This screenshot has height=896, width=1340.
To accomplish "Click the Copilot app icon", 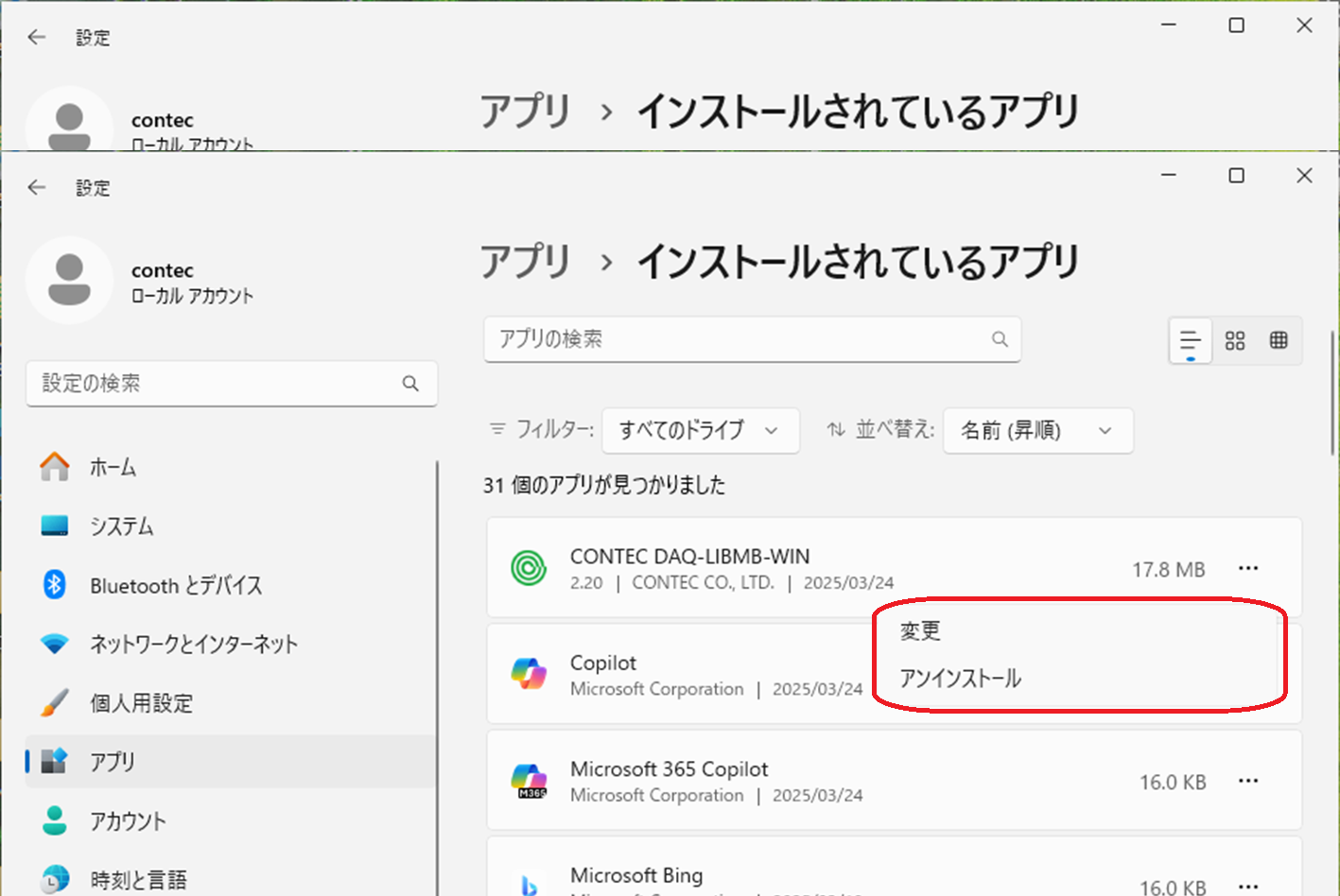I will [x=529, y=675].
